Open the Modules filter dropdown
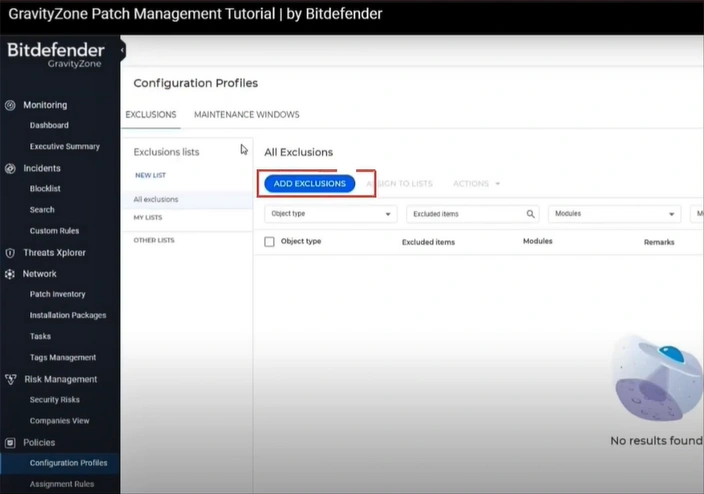Screen dimensions: 704x494 pyautogui.click(x=671, y=214)
